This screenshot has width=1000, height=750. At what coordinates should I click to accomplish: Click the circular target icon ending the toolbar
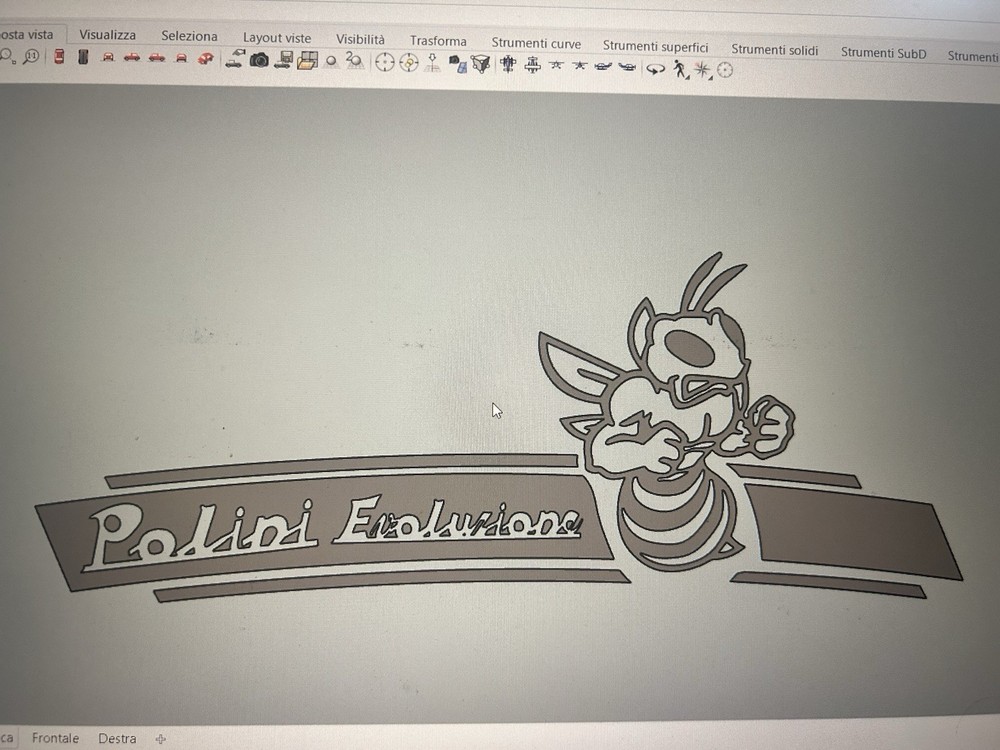click(x=725, y=70)
